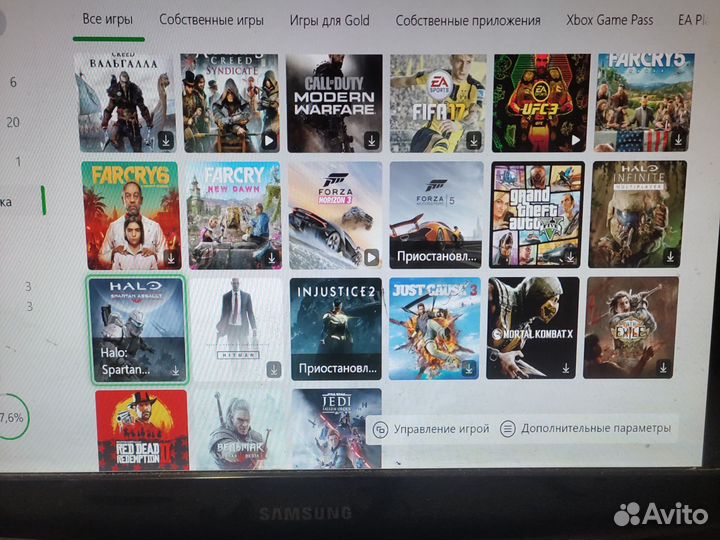Open the Star Wars Jedi Fallen Order tile
This screenshot has width=720, height=540.
point(337,428)
